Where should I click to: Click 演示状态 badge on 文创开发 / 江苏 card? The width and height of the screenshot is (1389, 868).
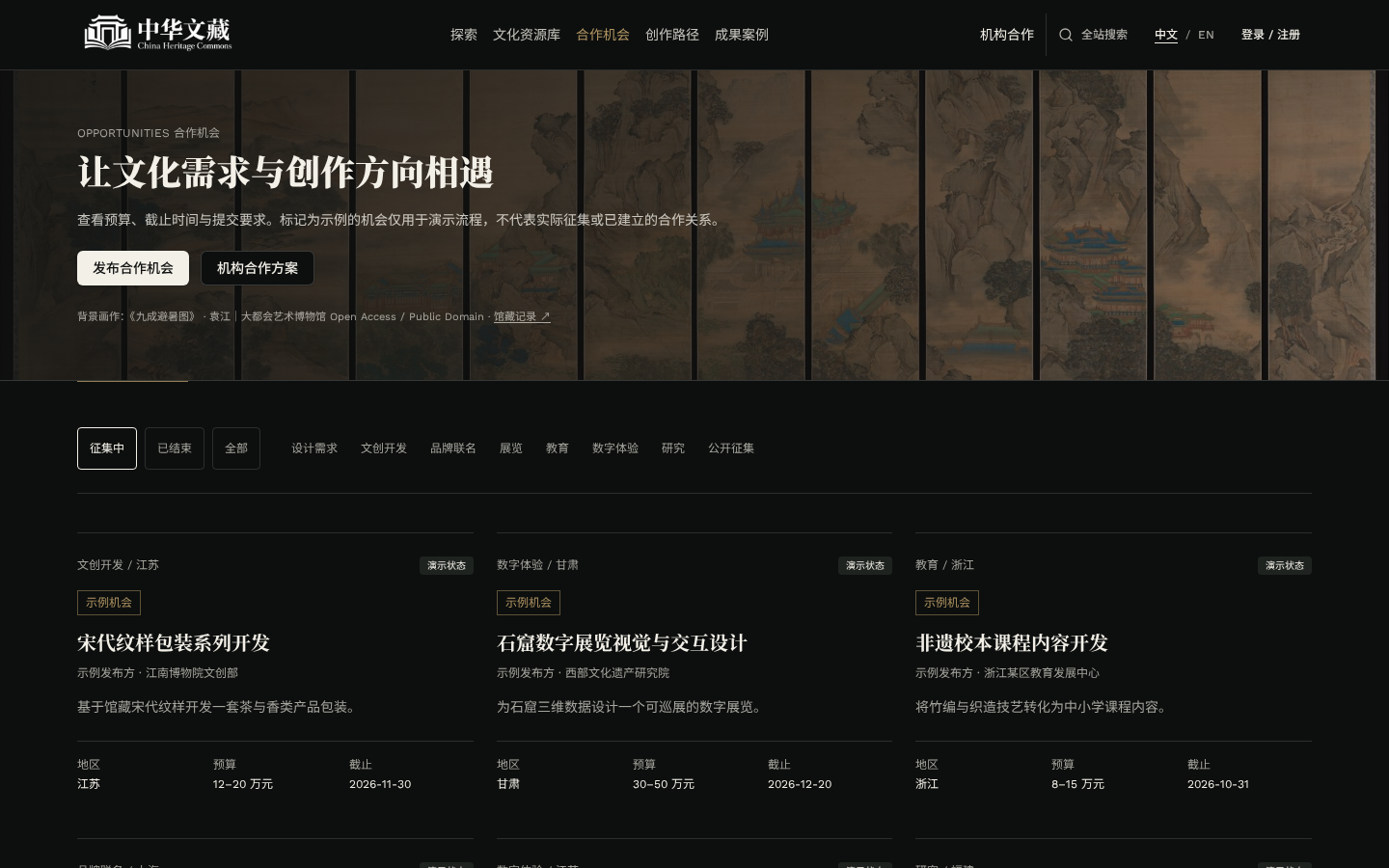(447, 565)
